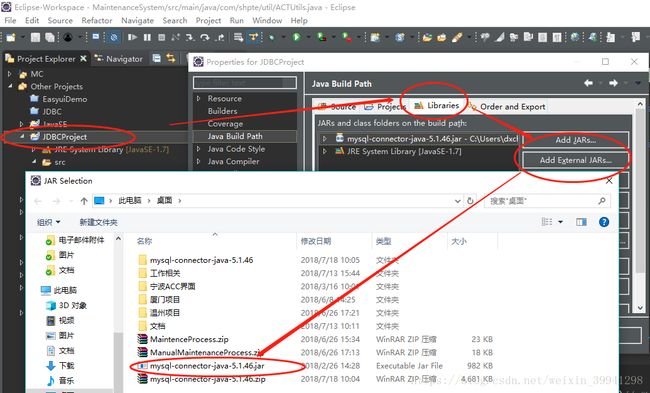This screenshot has height=393, width=650.
Task: Toggle the preview pane icon
Action: pyautogui.click(x=581, y=222)
